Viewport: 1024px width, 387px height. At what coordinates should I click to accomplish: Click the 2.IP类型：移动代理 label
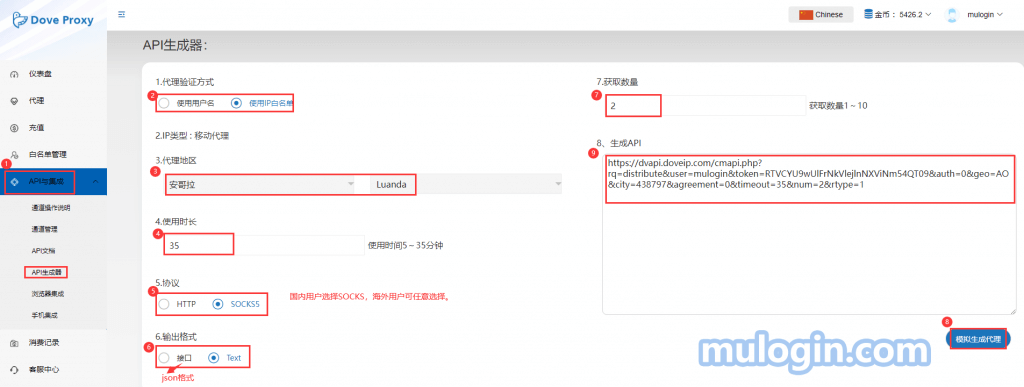(x=192, y=136)
